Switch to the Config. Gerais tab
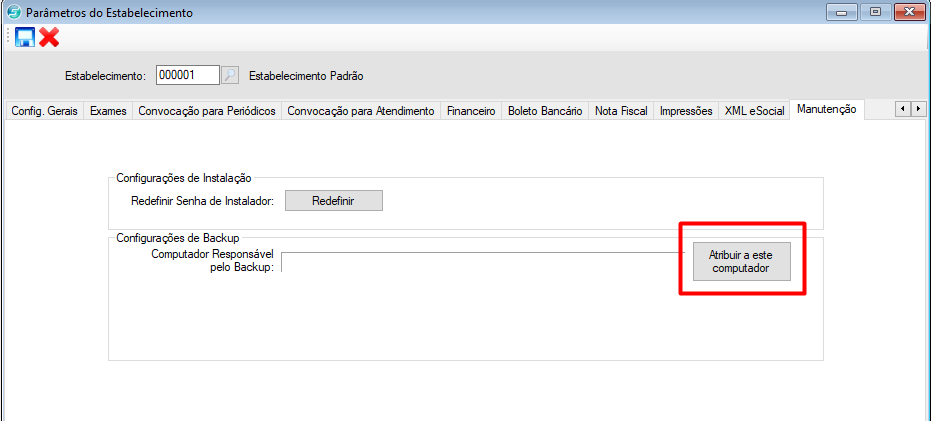931x421 pixels. coord(43,111)
